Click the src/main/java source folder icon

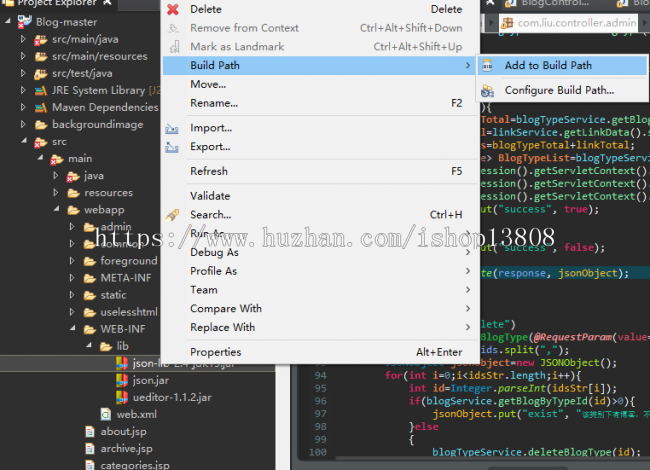pyautogui.click(x=41, y=39)
